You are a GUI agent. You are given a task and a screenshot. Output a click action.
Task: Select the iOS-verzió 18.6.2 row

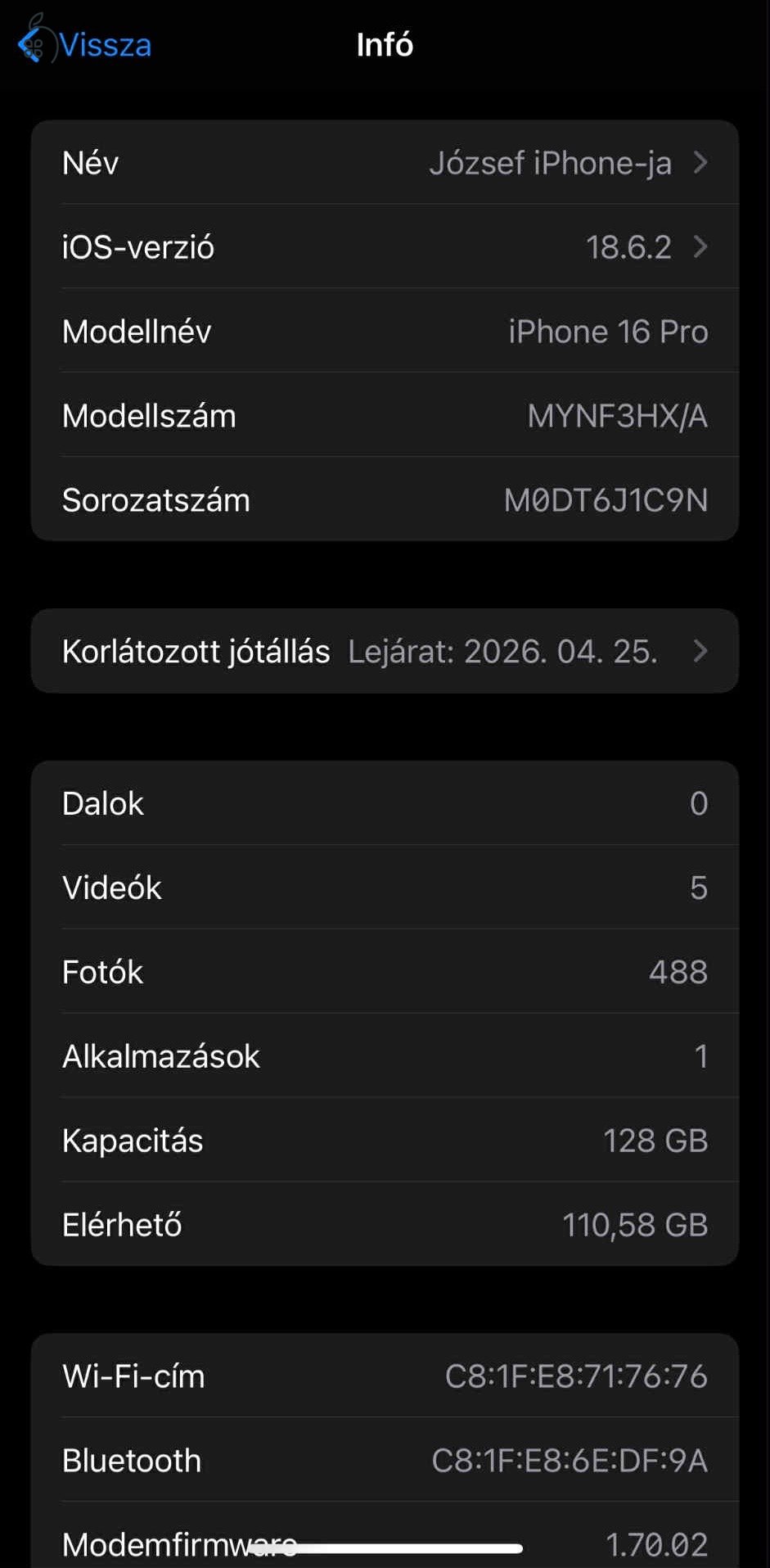(x=385, y=247)
